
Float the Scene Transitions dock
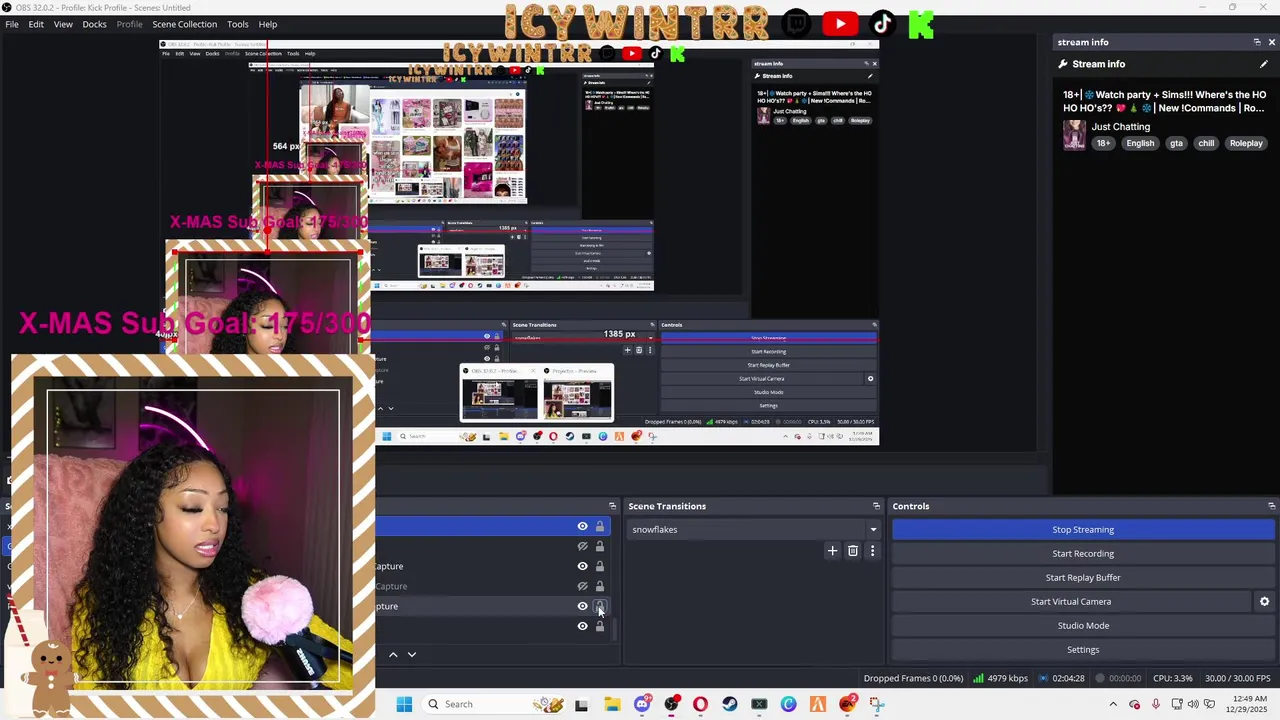pos(876,506)
